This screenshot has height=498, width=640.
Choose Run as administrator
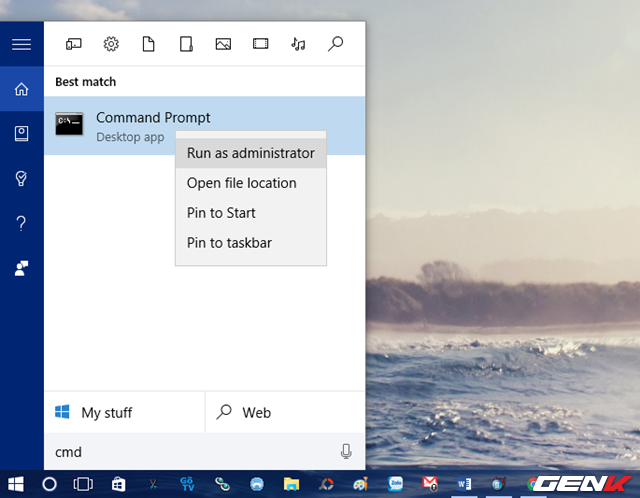point(251,153)
